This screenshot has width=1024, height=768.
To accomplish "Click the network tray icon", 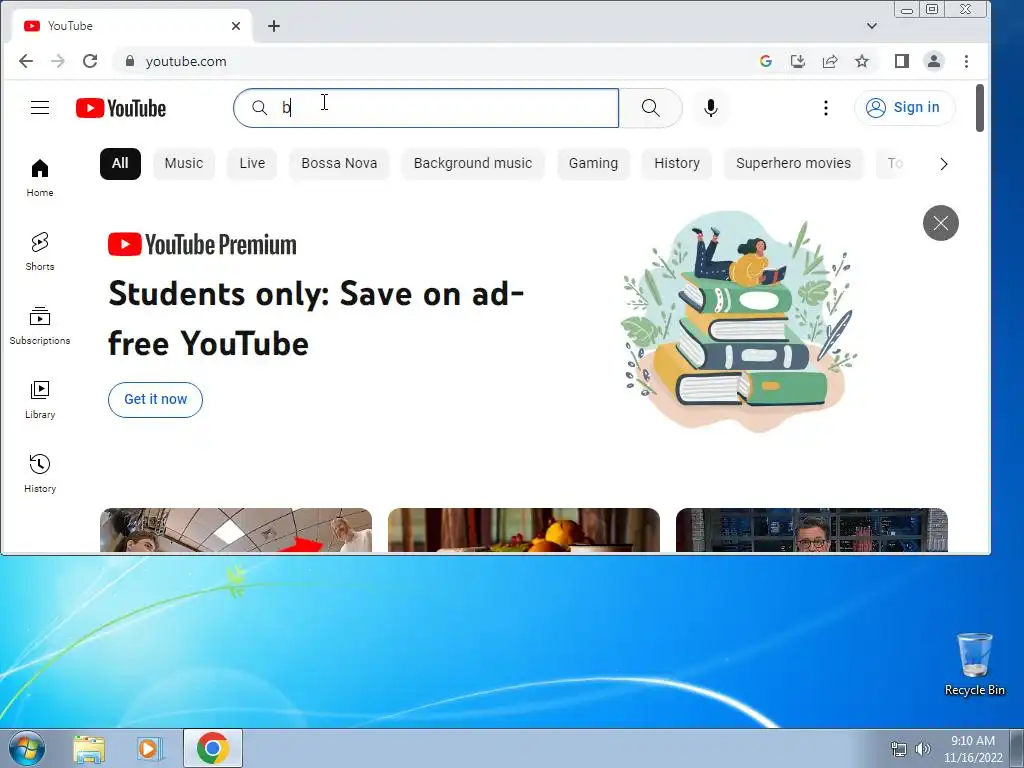I will [899, 749].
